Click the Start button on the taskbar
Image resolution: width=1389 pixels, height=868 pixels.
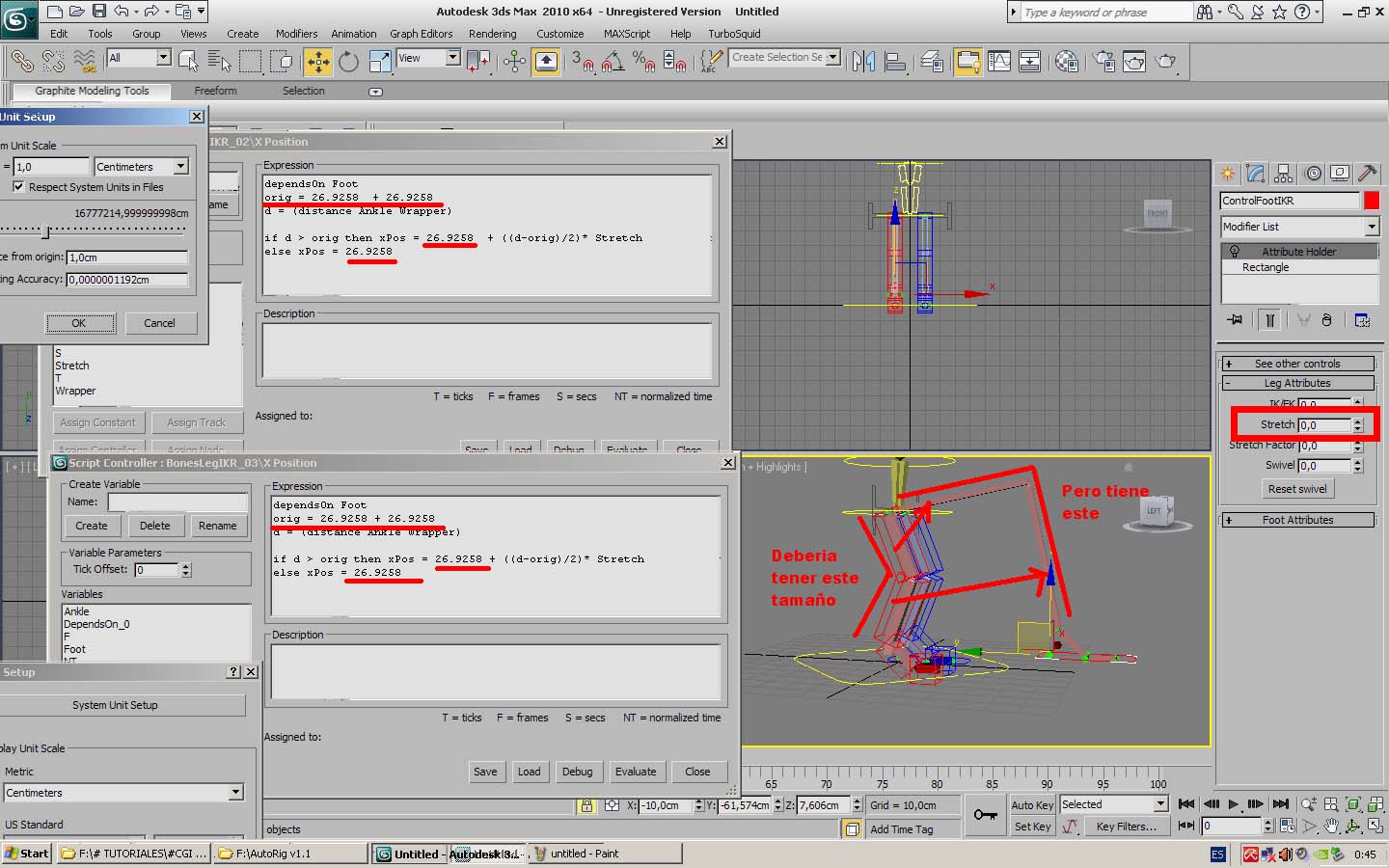click(x=26, y=854)
